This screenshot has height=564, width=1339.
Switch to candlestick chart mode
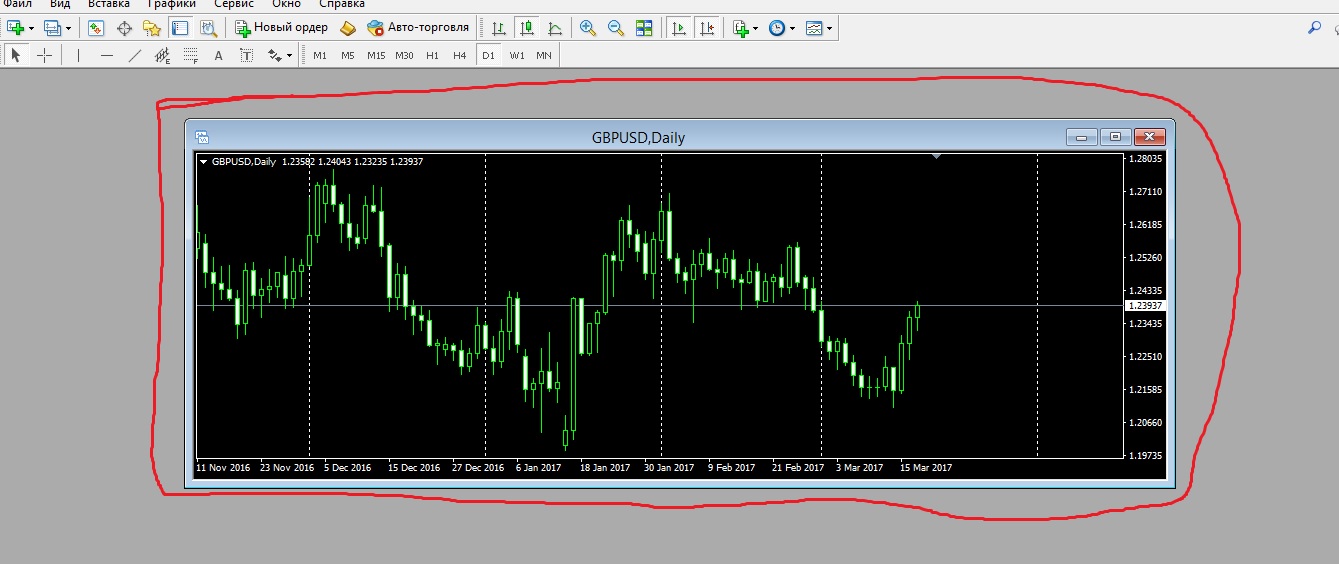tap(526, 28)
